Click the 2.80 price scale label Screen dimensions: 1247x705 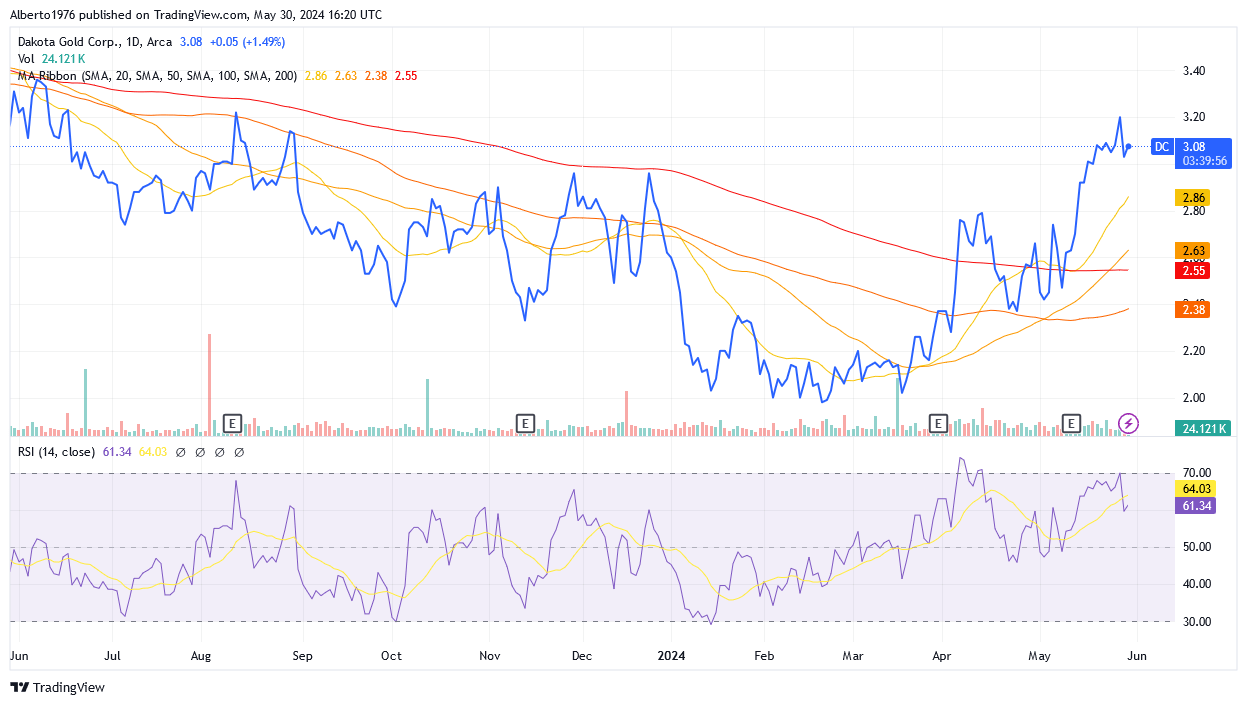tap(1194, 211)
